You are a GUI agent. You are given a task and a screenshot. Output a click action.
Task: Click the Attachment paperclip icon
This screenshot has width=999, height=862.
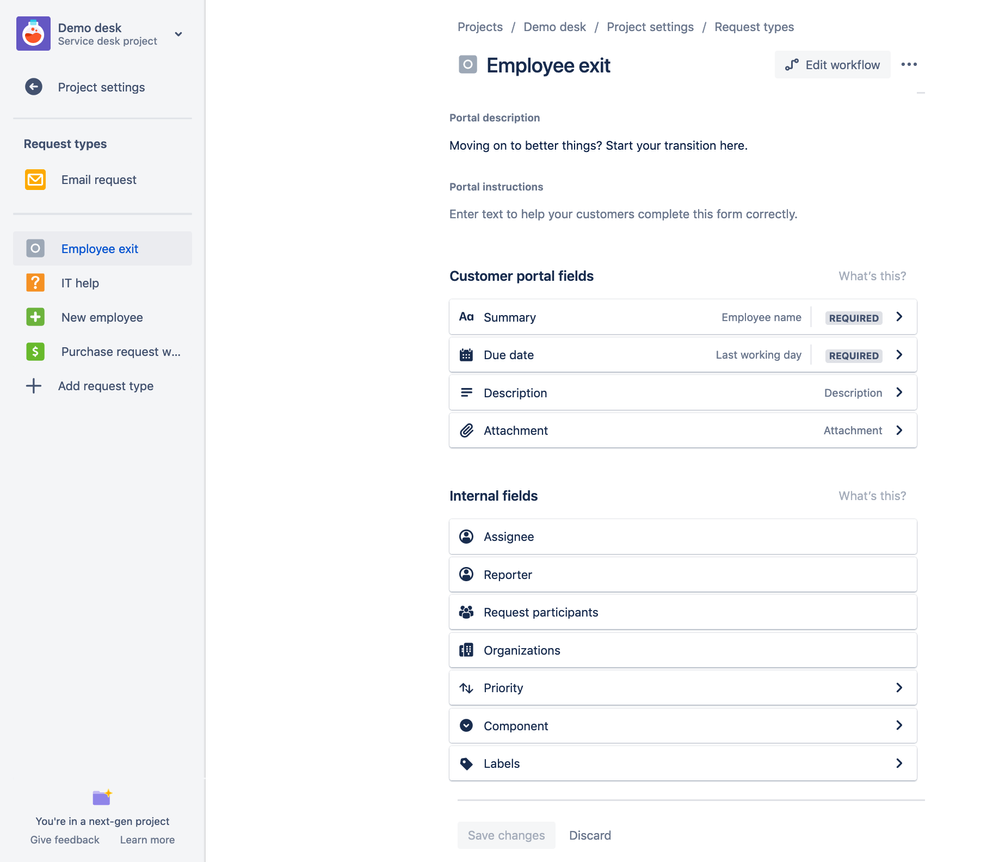coord(466,430)
